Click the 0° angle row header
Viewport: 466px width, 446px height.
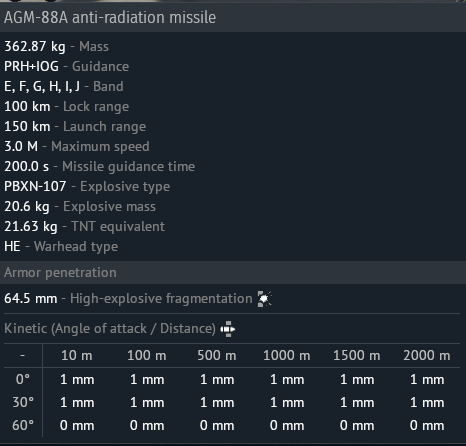click(x=23, y=380)
